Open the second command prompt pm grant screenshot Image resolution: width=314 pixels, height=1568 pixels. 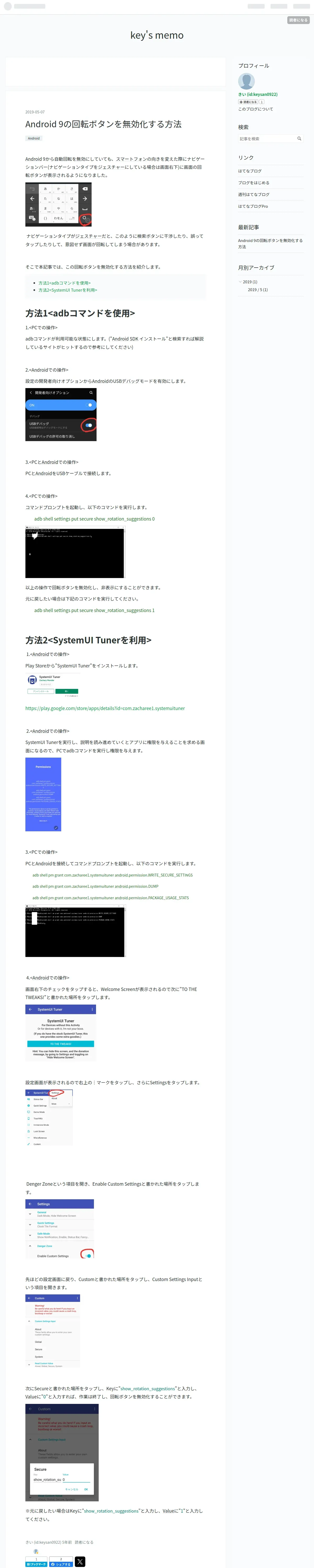coord(75,931)
